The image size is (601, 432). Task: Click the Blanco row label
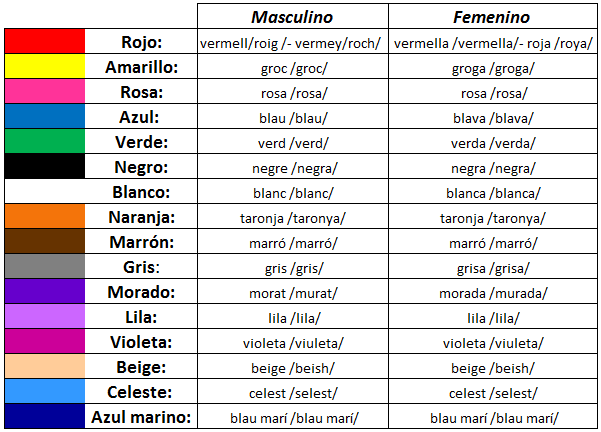click(141, 192)
